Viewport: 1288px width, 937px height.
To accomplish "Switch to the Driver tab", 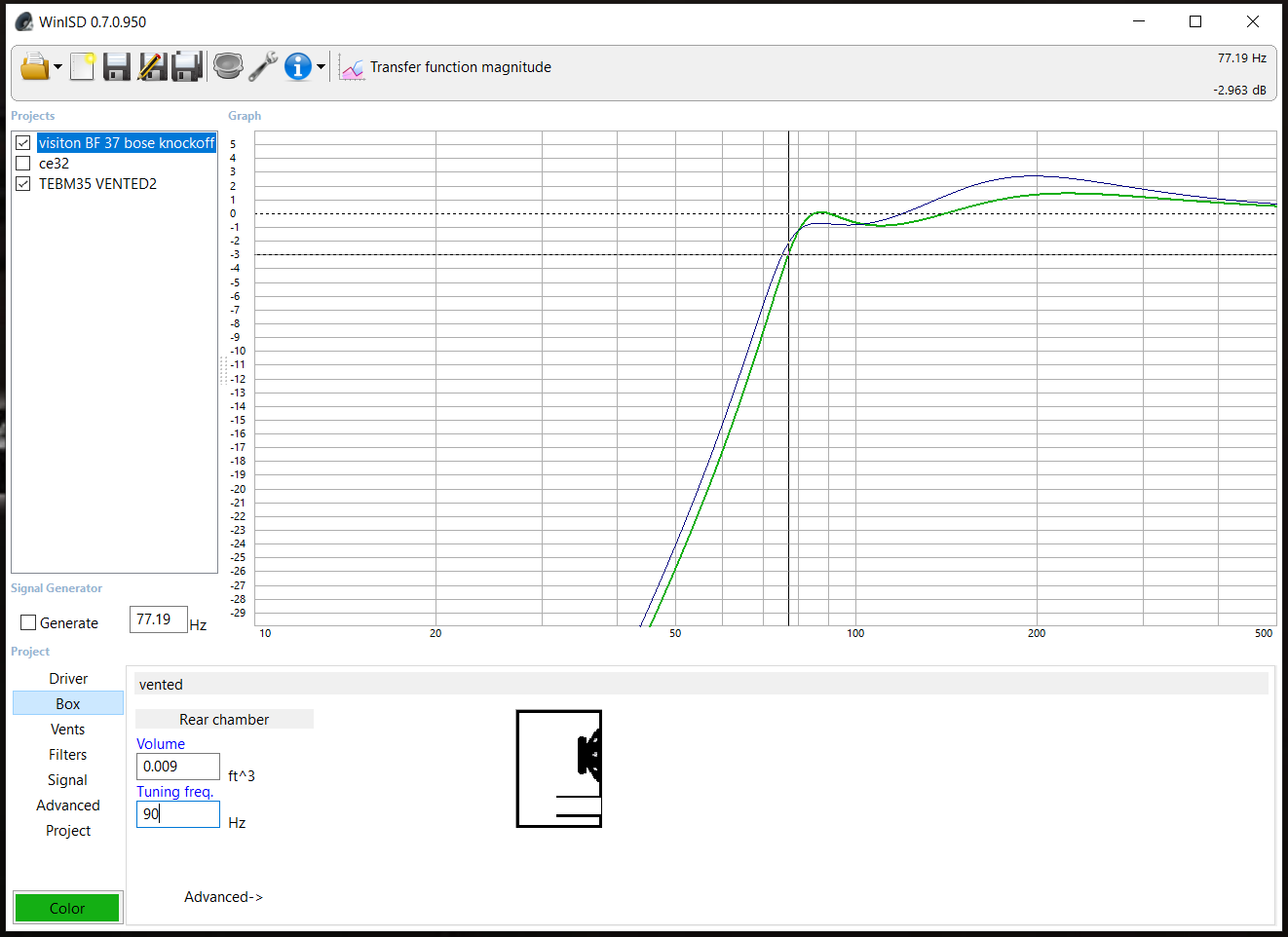I will tap(68, 679).
